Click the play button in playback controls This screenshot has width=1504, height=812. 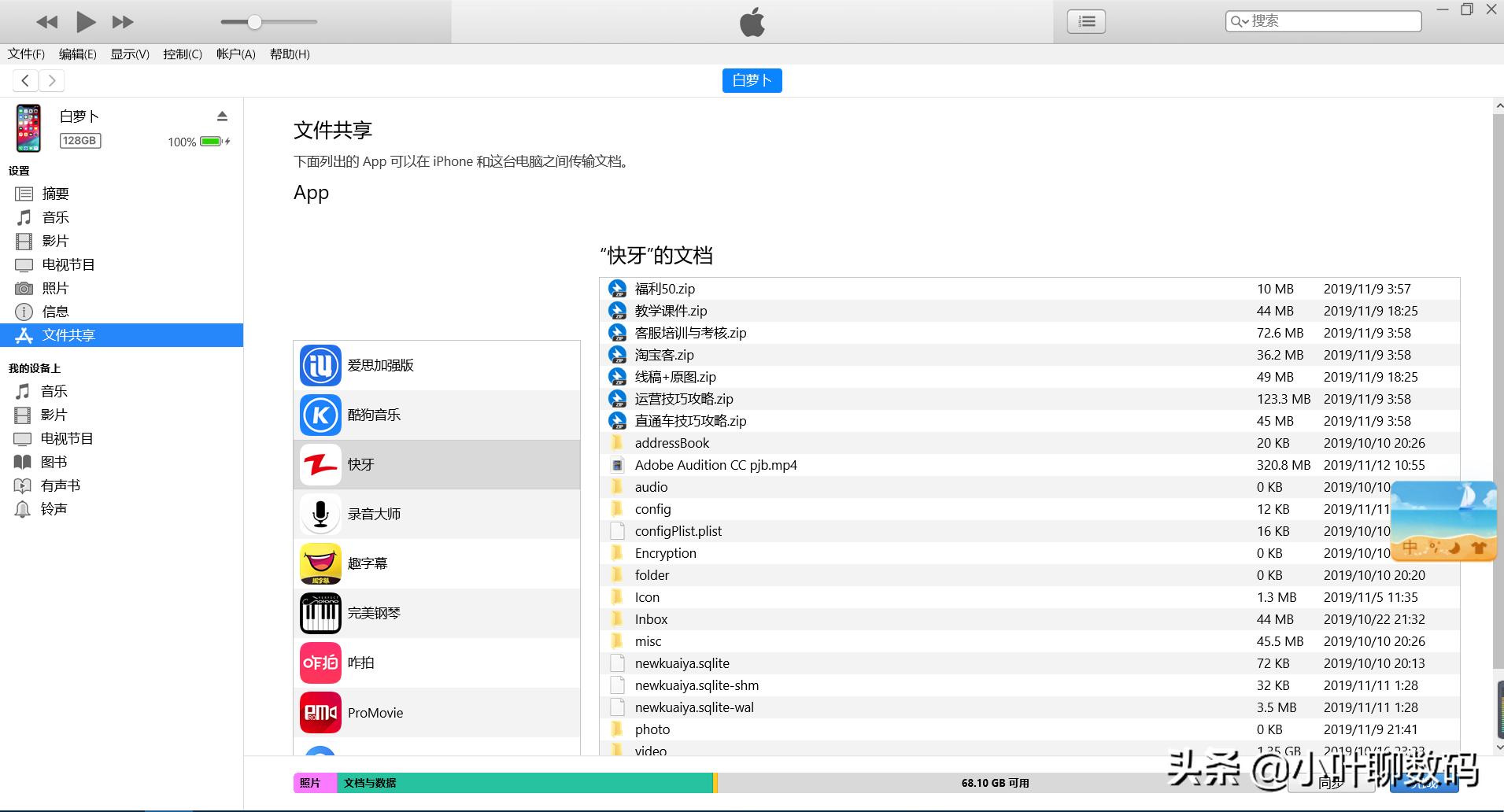click(85, 22)
